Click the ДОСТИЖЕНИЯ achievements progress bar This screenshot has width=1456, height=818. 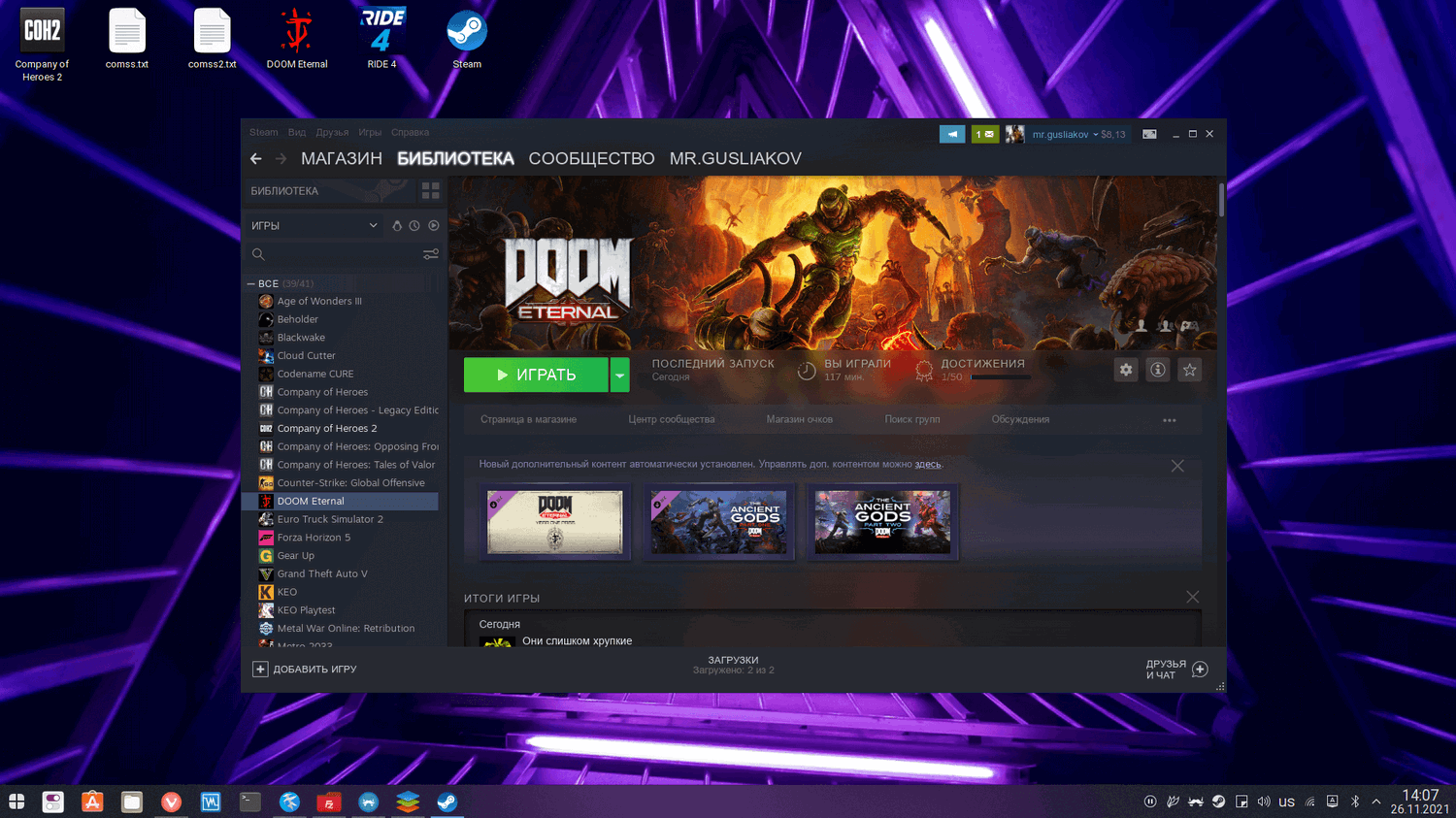[1001, 377]
